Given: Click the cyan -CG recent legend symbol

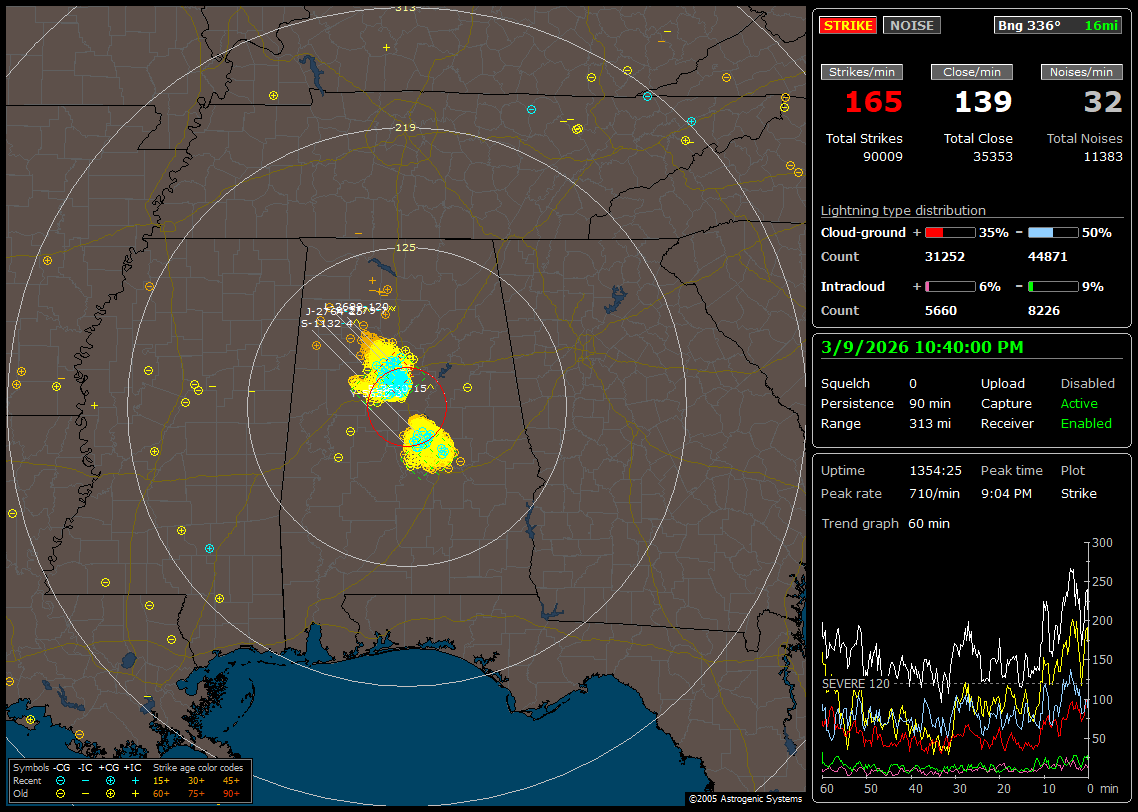Looking at the screenshot, I should [x=61, y=780].
